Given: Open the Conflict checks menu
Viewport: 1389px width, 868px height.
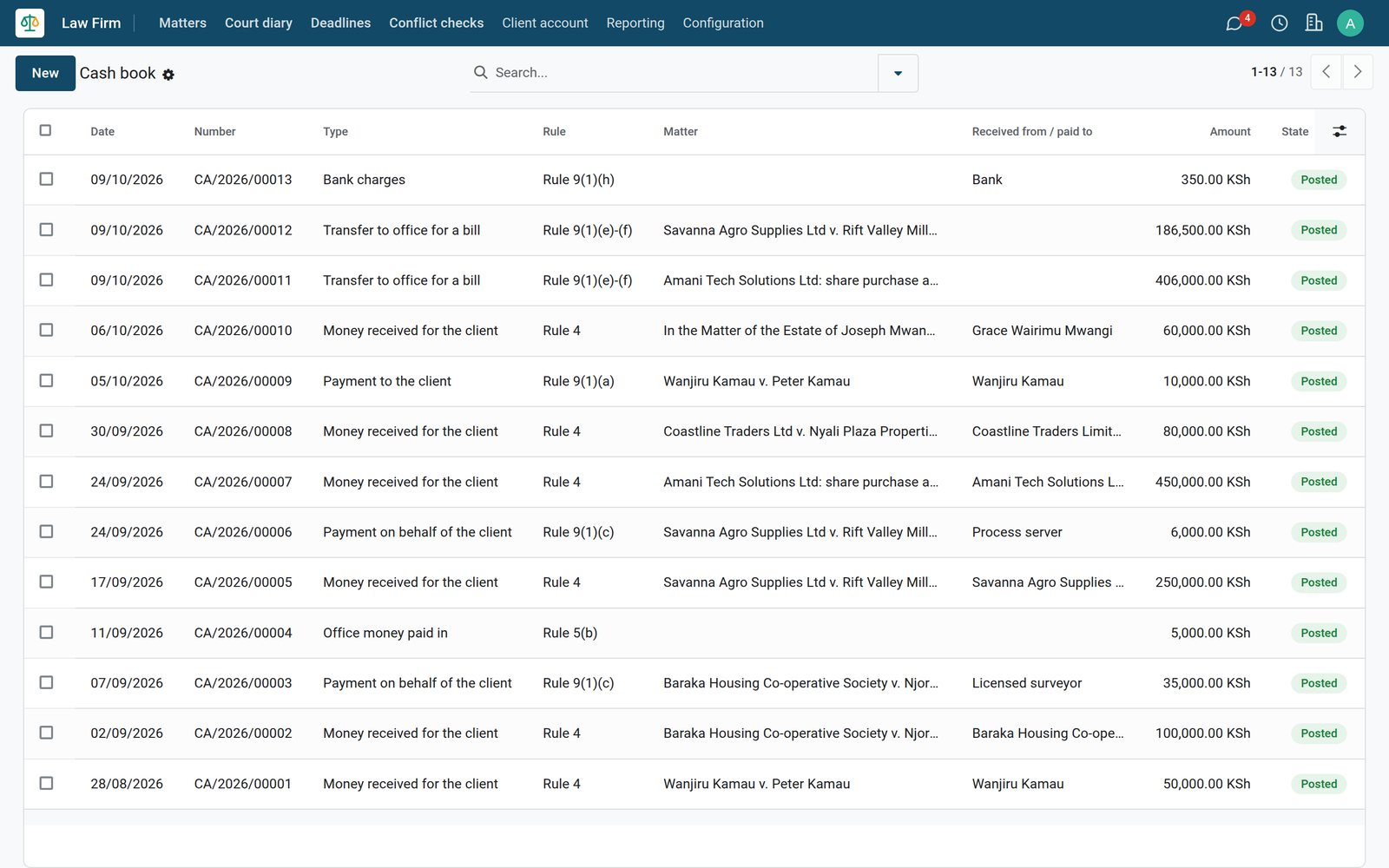Looking at the screenshot, I should pos(436,23).
